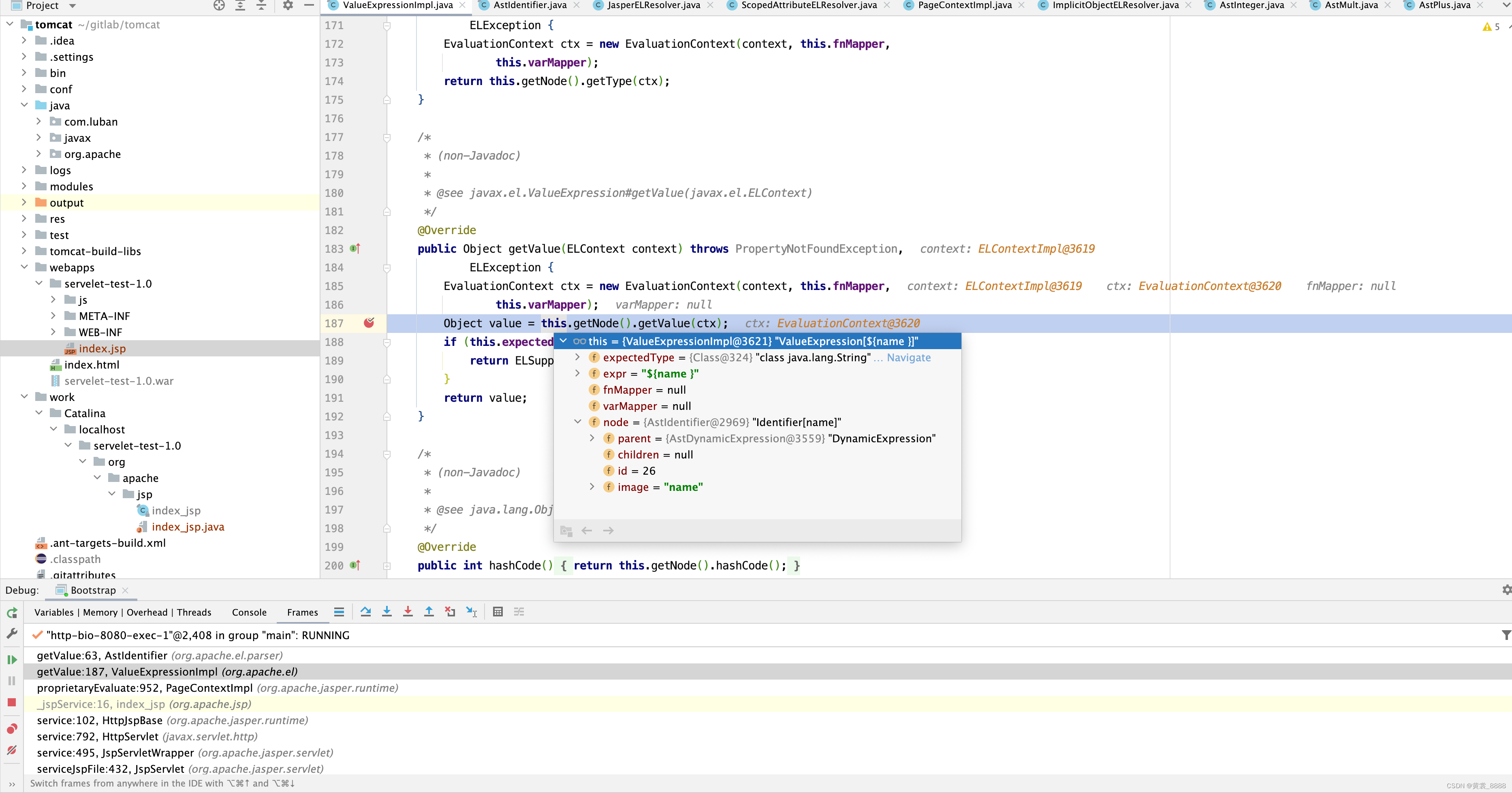The width and height of the screenshot is (1512, 793).
Task: Click the Show Execution Point icon
Action: (339, 612)
